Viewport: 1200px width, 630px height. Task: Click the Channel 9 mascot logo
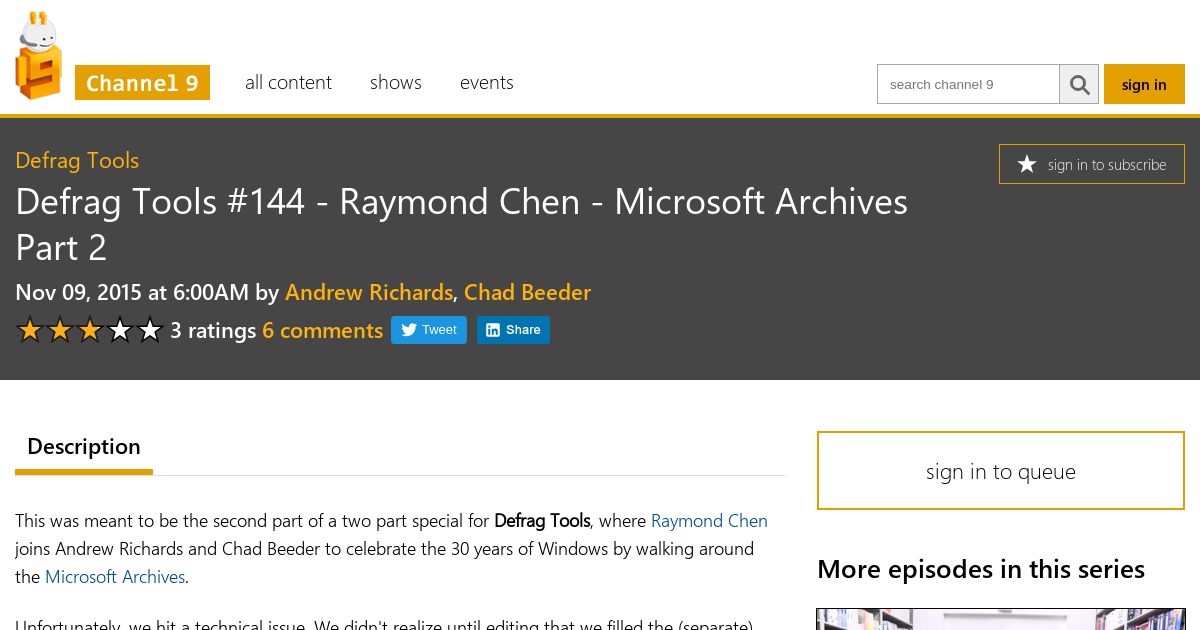coord(39,56)
